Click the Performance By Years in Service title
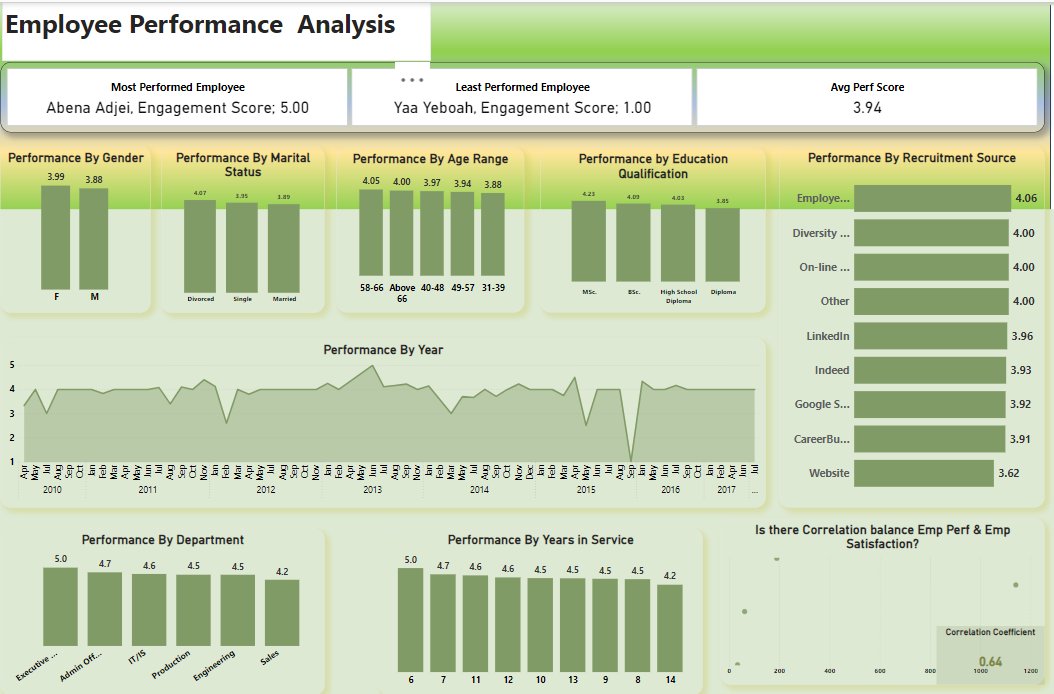This screenshot has height=694, width=1054. (540, 540)
